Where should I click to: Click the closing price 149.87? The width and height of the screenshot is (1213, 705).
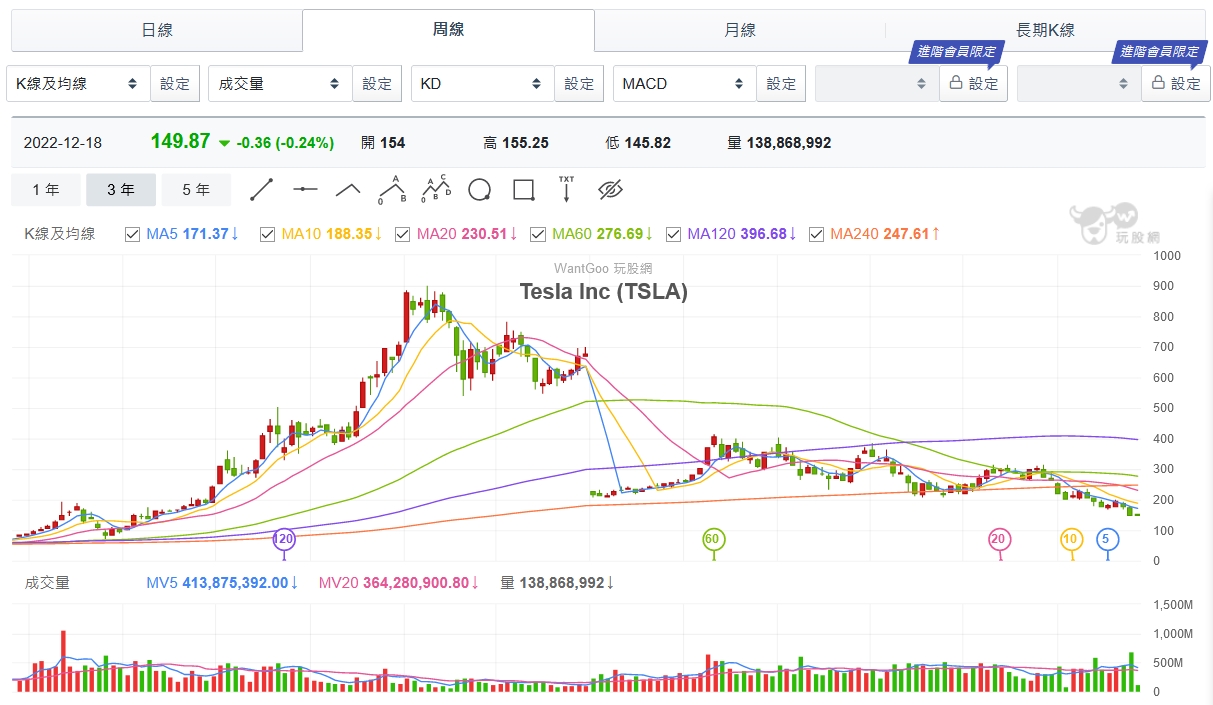coord(180,142)
